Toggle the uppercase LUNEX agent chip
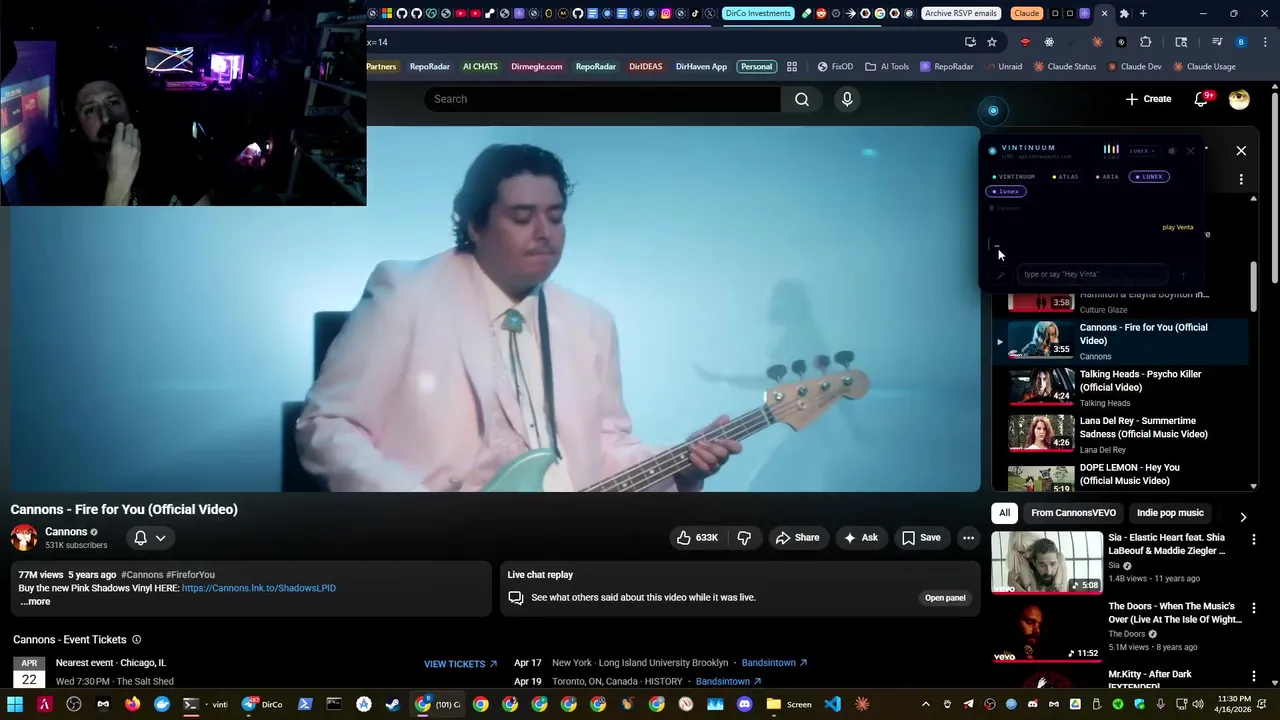The image size is (1280, 720). (x=1149, y=177)
